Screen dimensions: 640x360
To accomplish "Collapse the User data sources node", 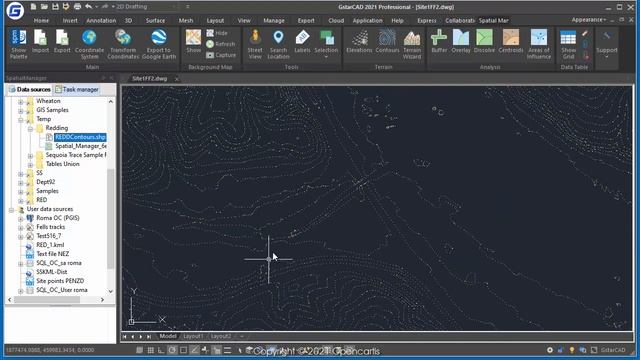I will [11, 209].
